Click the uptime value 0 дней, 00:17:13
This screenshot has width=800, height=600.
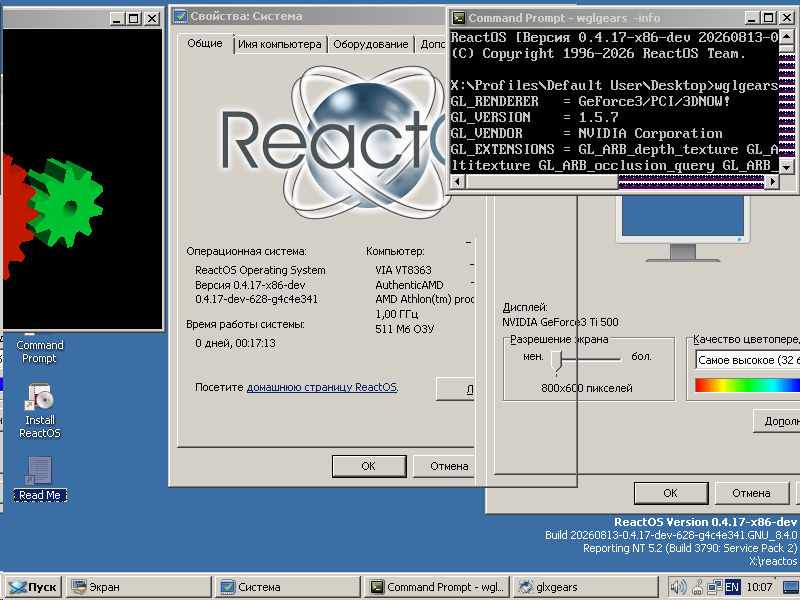coord(235,343)
